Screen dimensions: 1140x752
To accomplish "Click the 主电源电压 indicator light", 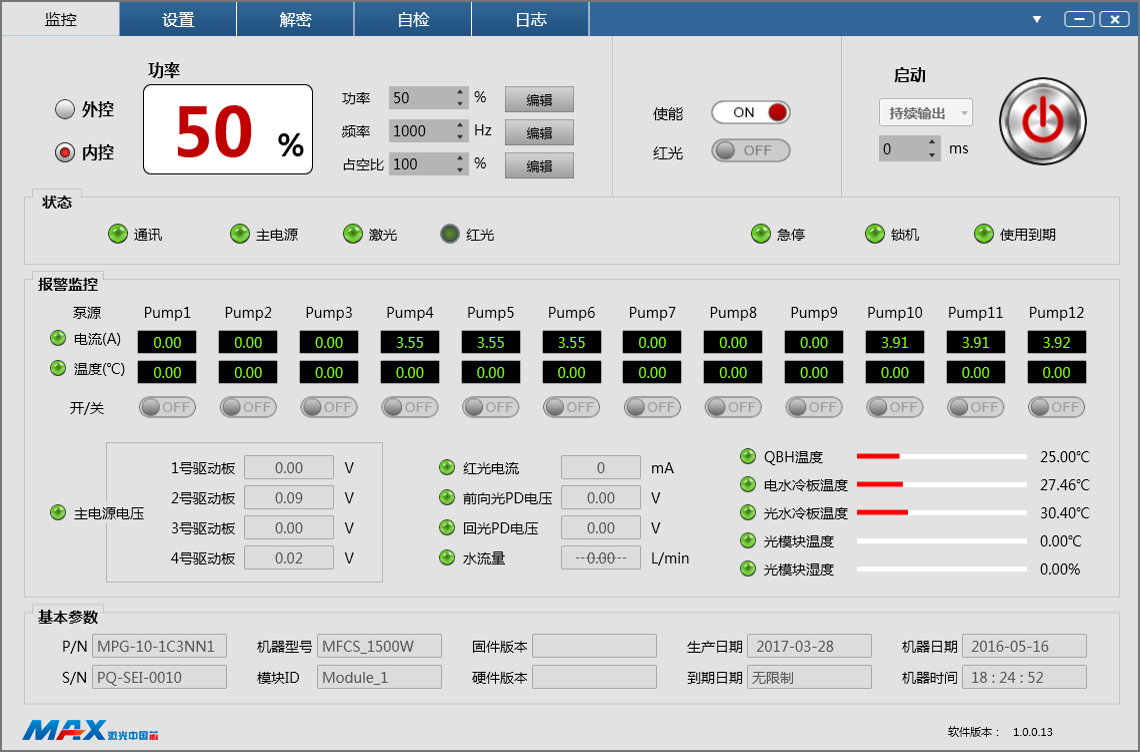I will pyautogui.click(x=59, y=513).
